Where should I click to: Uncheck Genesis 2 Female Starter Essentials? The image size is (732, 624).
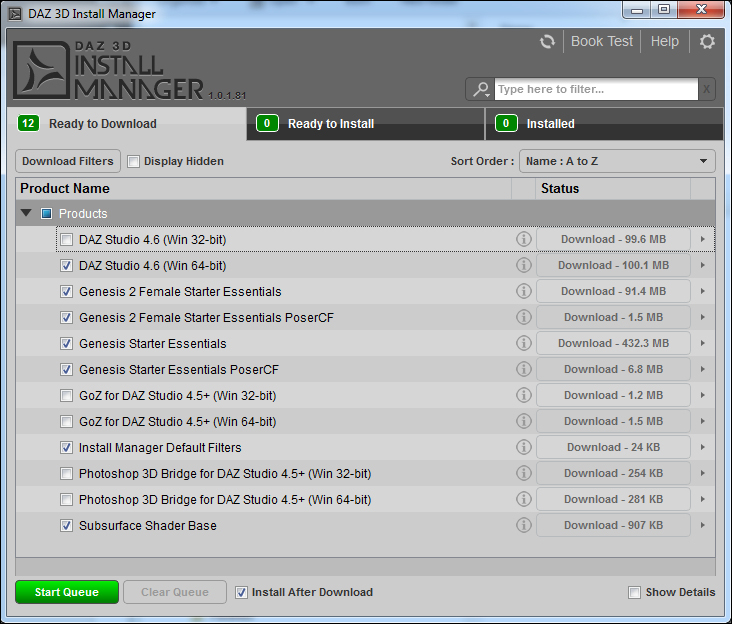tap(66, 292)
